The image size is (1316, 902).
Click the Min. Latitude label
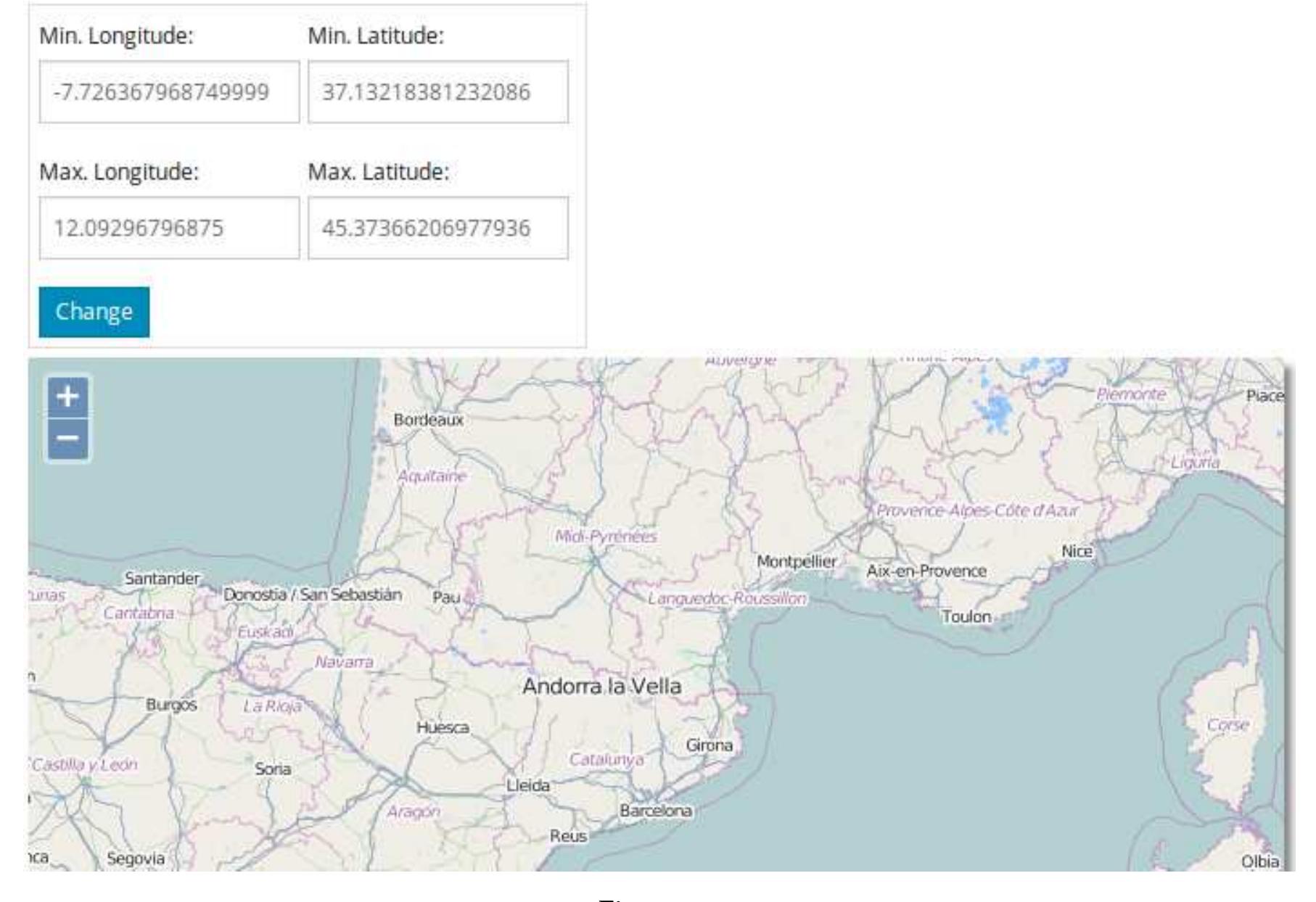[x=376, y=36]
